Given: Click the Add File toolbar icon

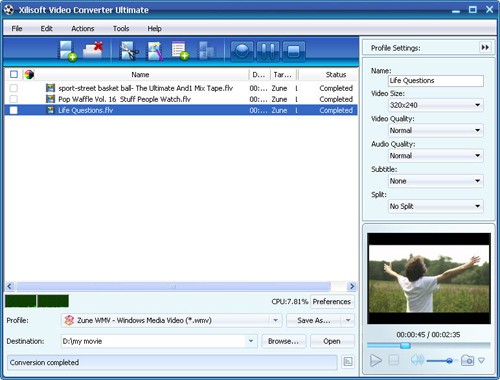Looking at the screenshot, I should 67,51.
